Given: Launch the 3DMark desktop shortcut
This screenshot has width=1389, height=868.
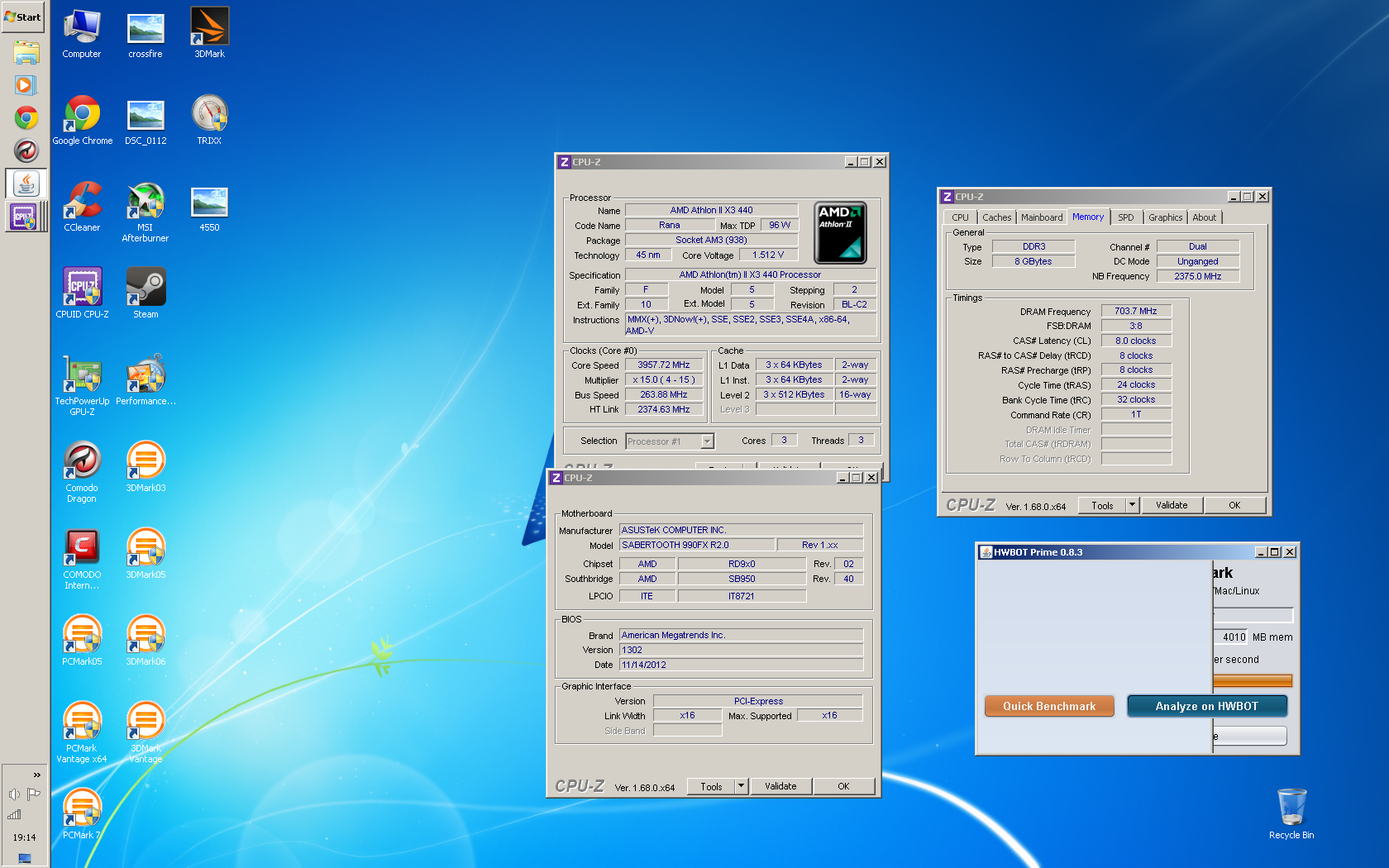Looking at the screenshot, I should tap(209, 35).
